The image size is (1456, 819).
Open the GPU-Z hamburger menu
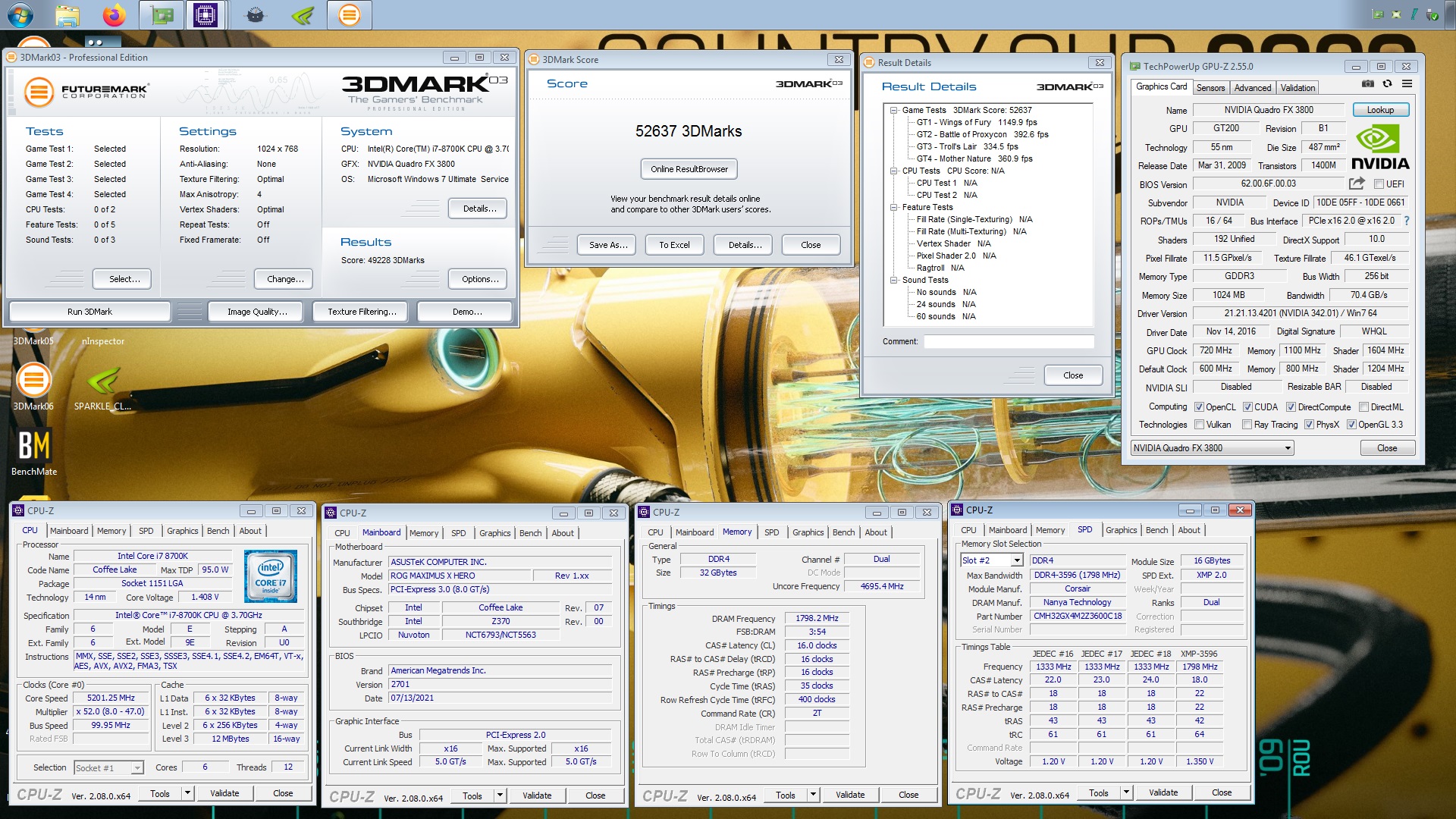click(x=1407, y=84)
